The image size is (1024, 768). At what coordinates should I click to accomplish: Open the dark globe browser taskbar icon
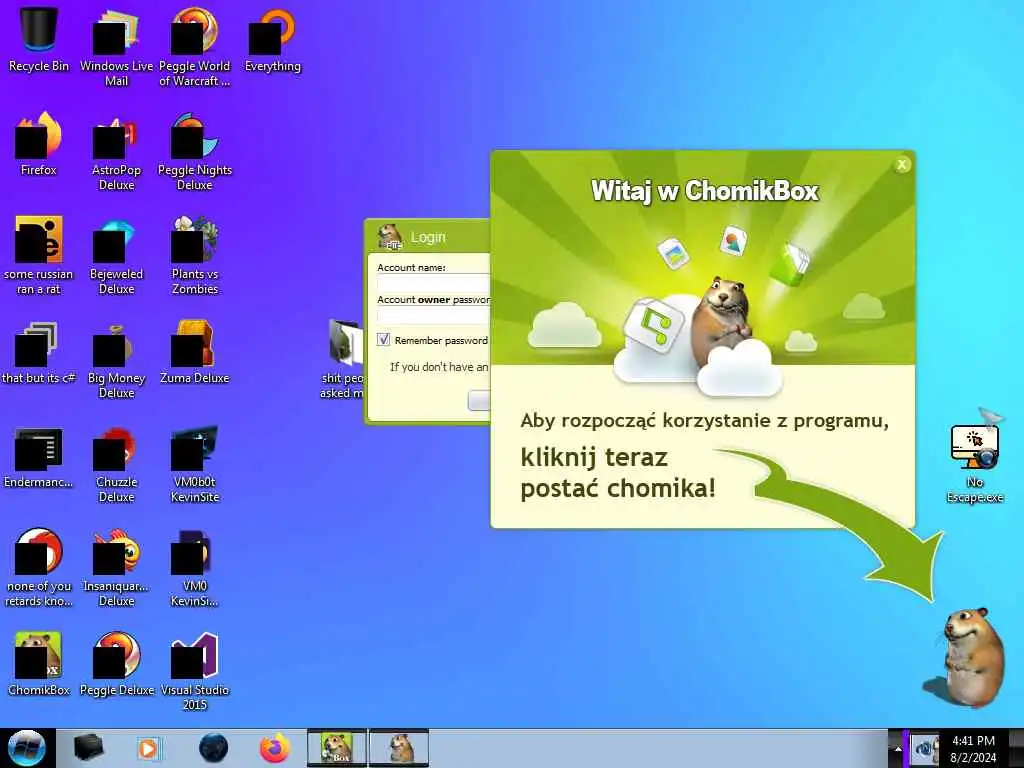[213, 748]
